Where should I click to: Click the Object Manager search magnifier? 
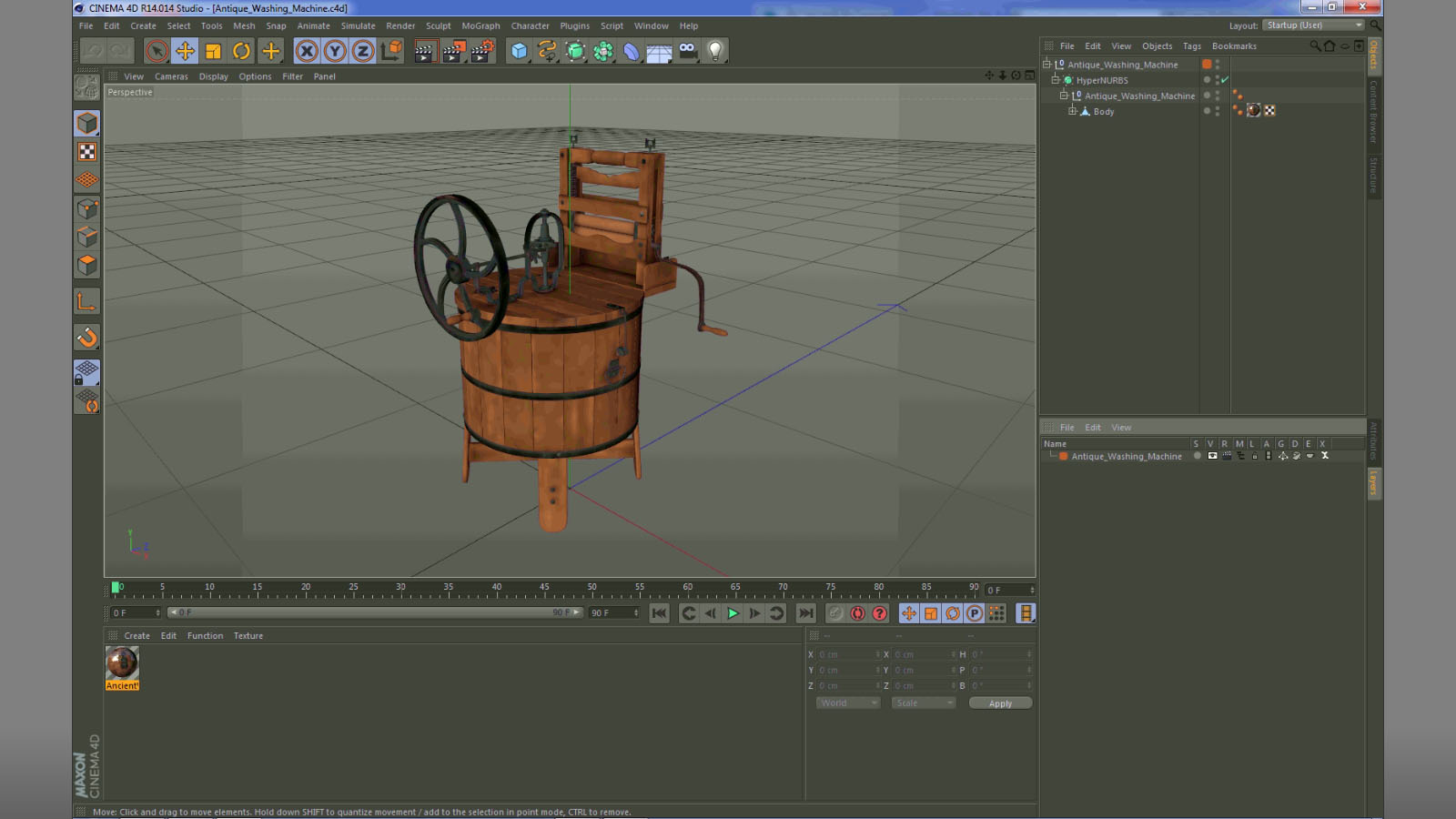click(x=1315, y=45)
